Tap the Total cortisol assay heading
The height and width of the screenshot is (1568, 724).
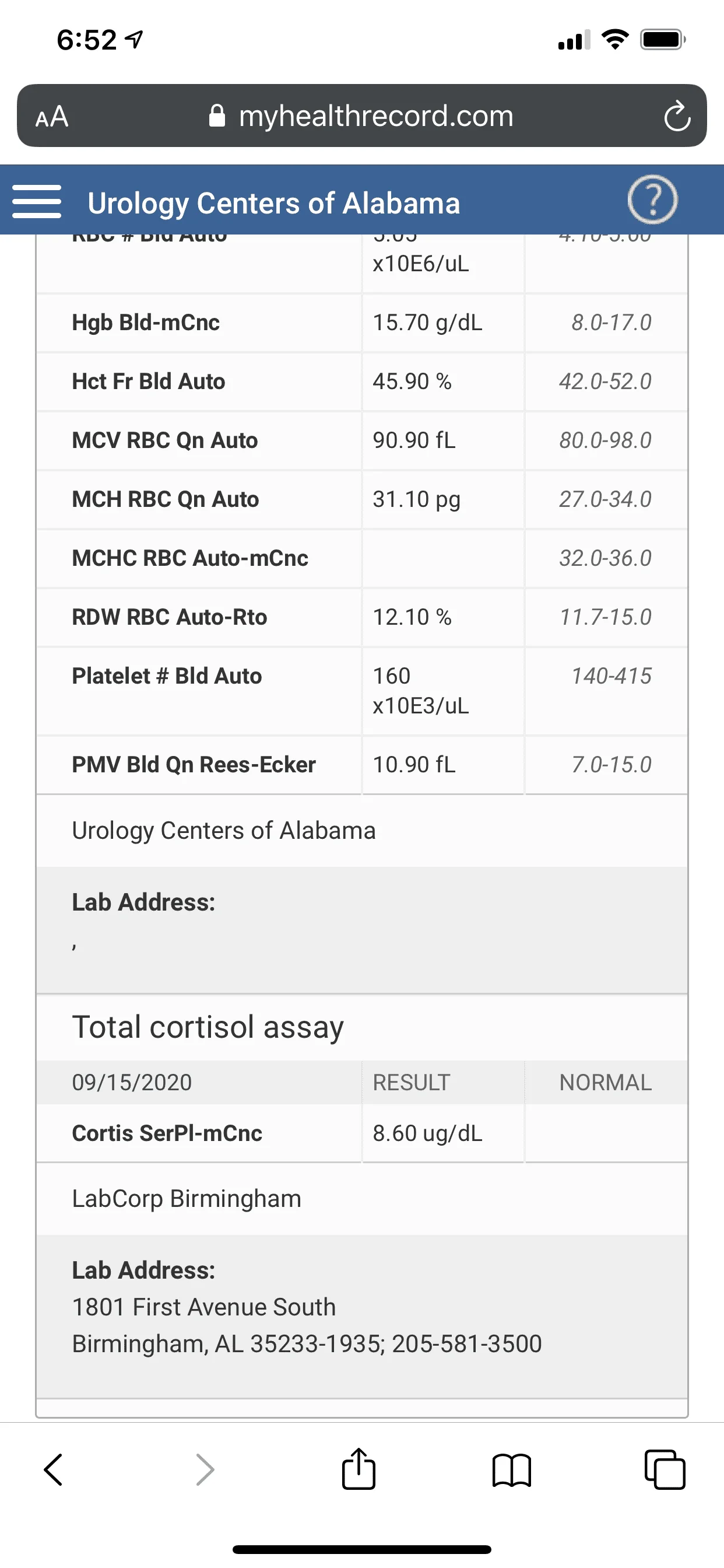[x=208, y=1027]
